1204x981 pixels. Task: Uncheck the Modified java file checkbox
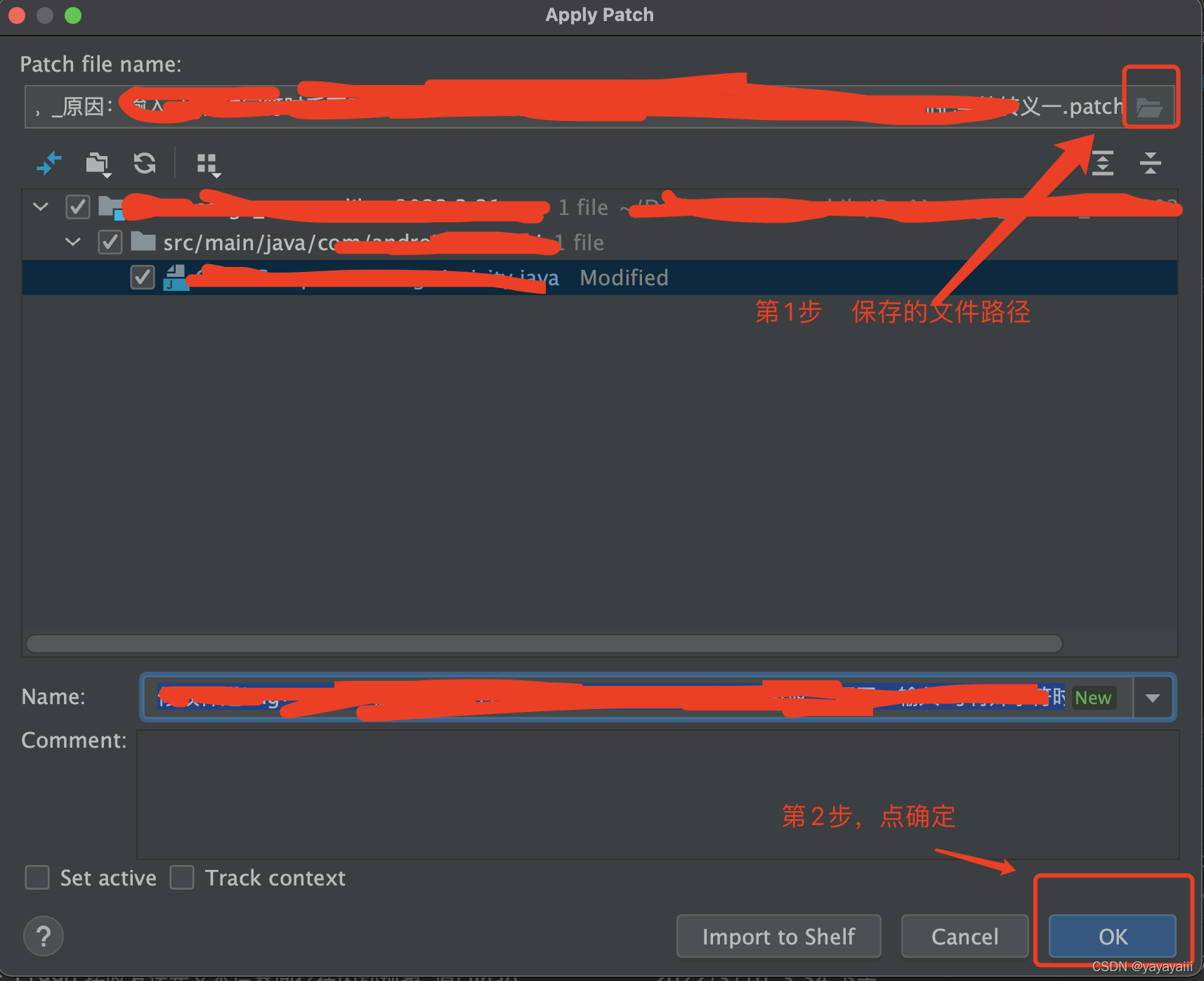[143, 278]
